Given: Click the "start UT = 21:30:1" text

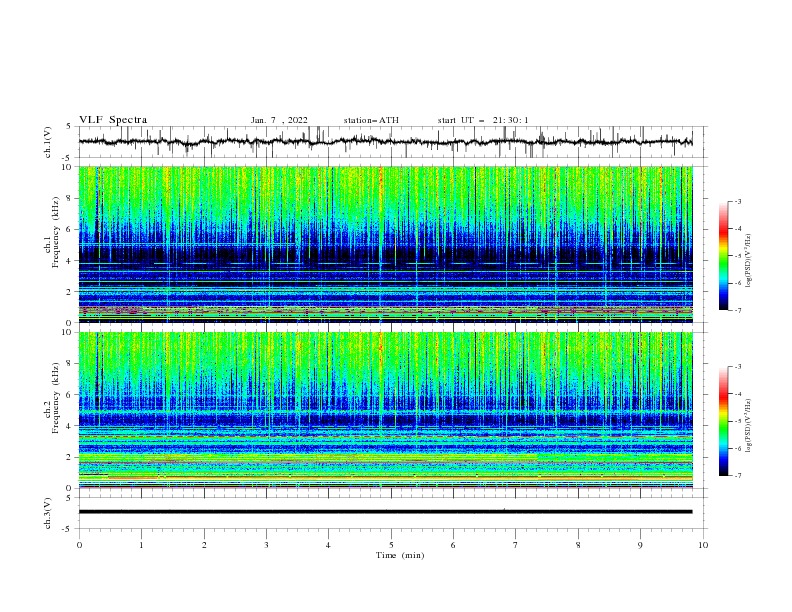Looking at the screenshot, I should click(483, 120).
